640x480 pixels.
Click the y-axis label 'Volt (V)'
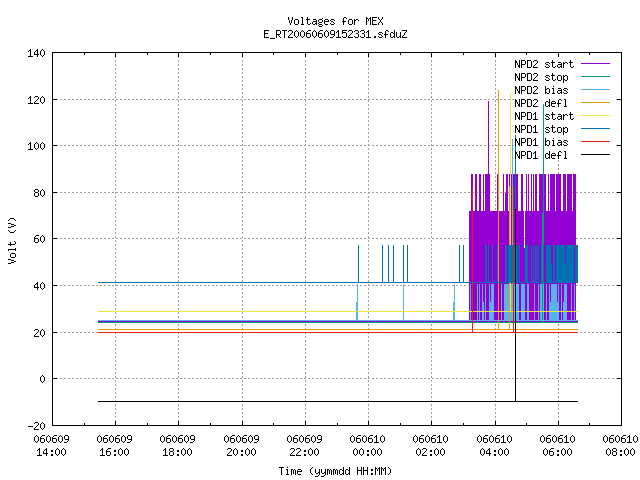pyautogui.click(x=12, y=240)
